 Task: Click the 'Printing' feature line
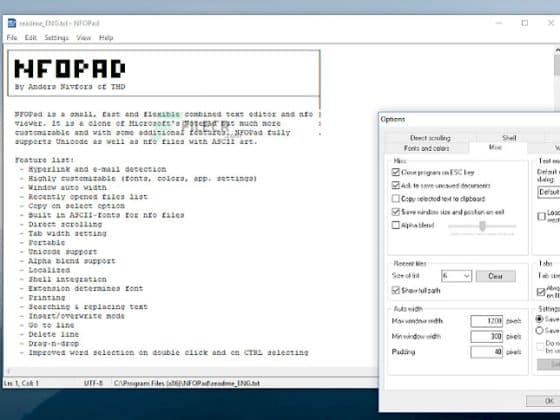coord(47,298)
